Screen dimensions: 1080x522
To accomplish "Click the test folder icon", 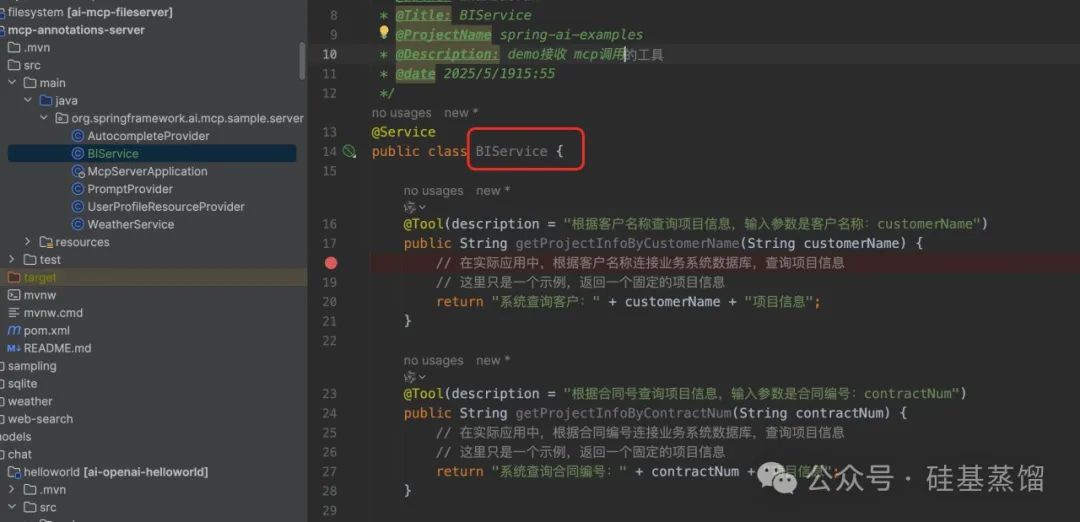I will click(x=30, y=260).
